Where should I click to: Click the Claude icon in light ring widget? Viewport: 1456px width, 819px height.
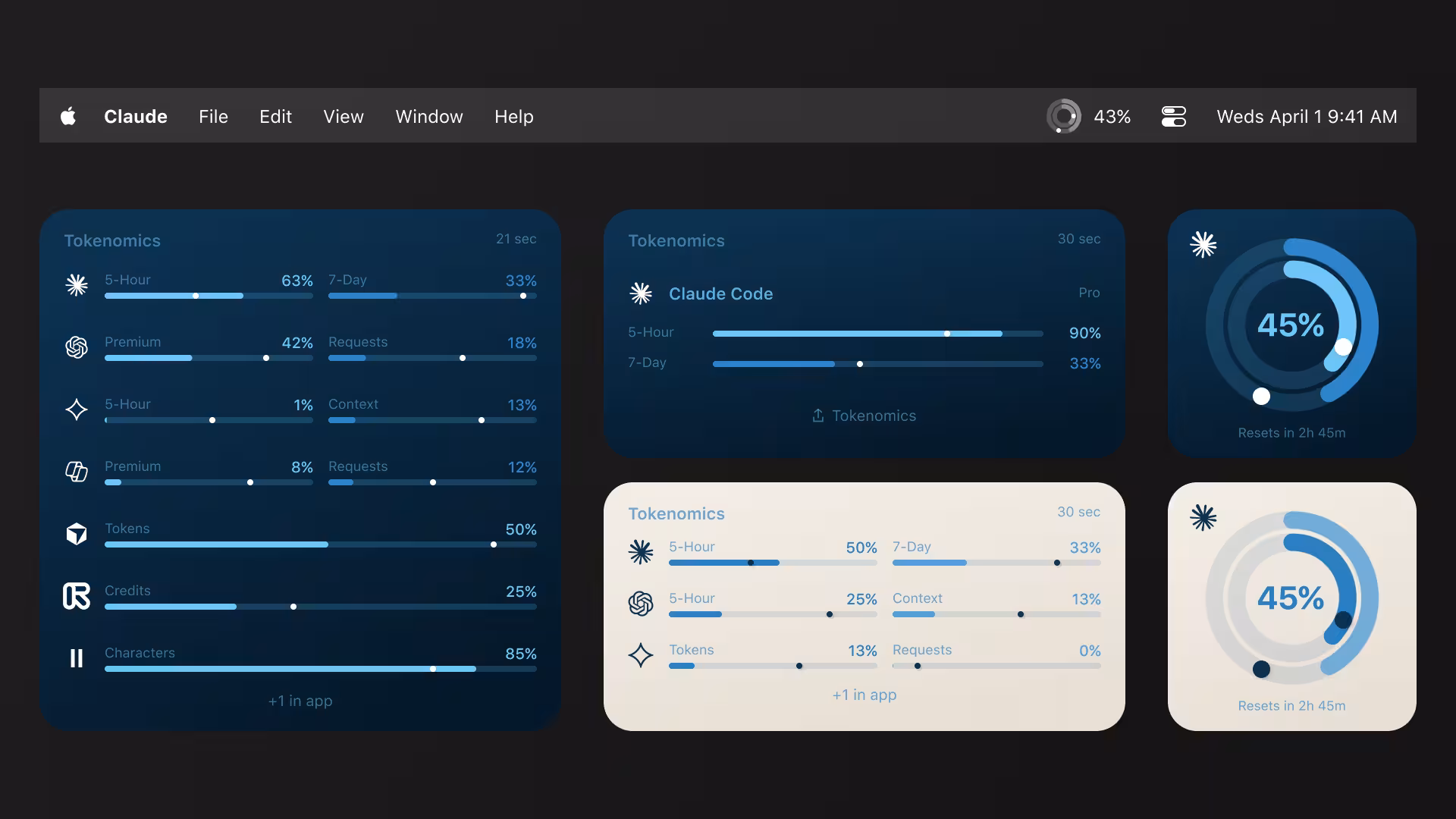pos(1203,518)
